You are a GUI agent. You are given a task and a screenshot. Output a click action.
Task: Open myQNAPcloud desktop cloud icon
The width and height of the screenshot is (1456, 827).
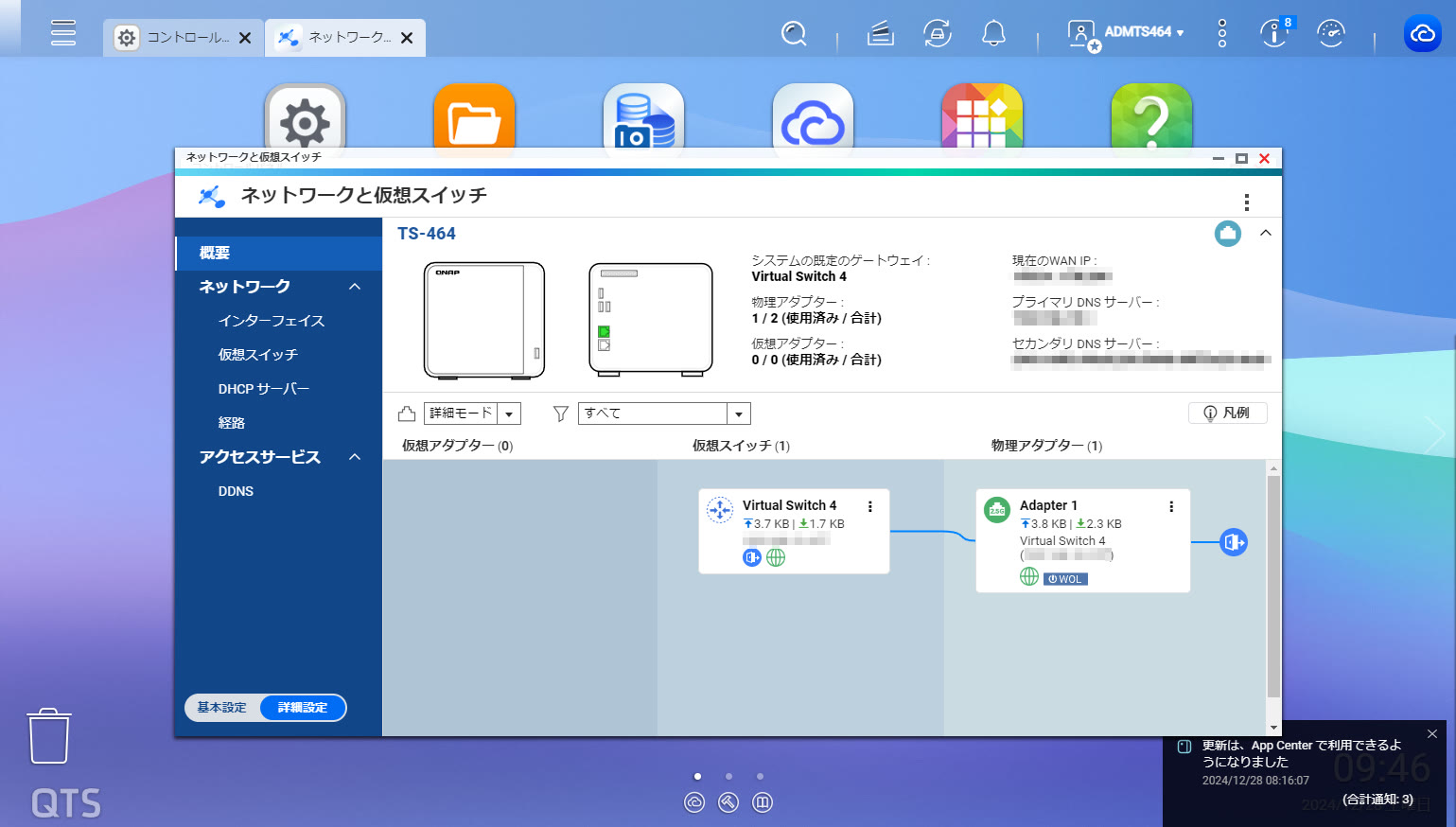813,118
